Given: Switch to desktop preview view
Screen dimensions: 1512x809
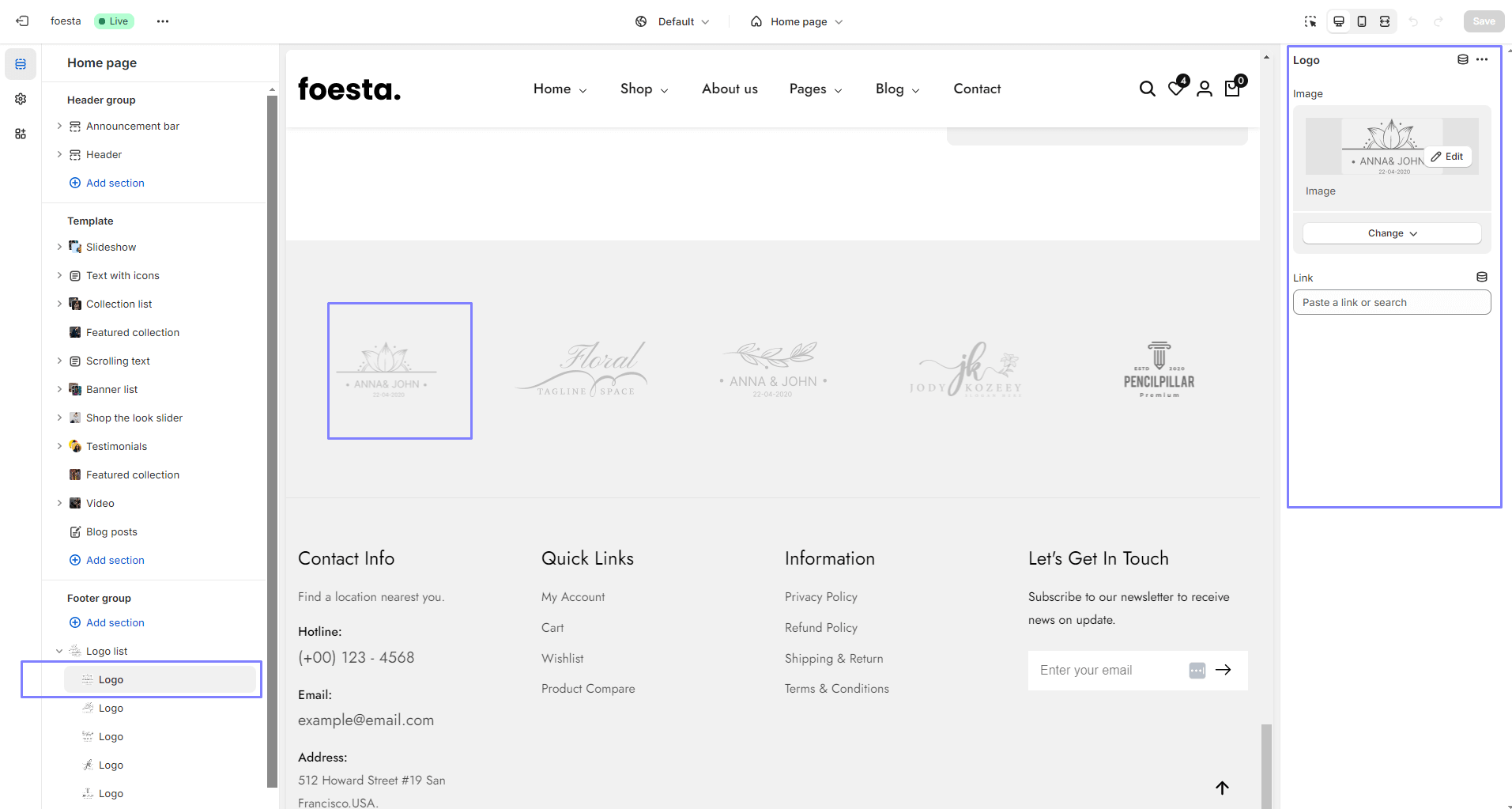Looking at the screenshot, I should pos(1339,21).
